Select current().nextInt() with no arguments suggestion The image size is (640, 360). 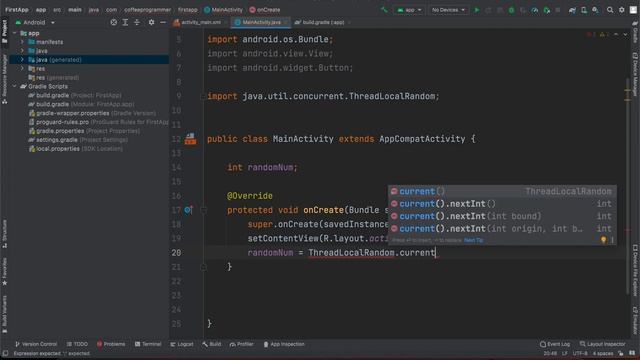point(502,204)
